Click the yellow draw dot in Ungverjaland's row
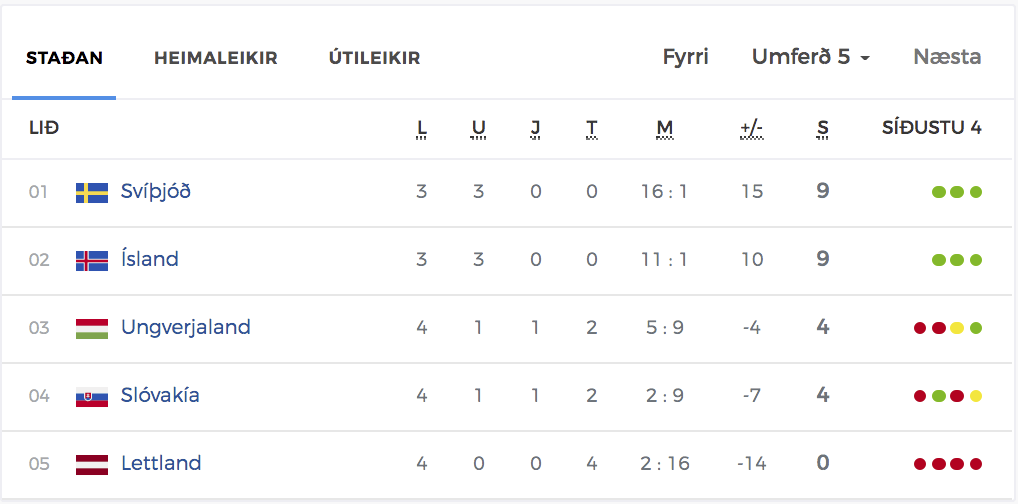The image size is (1018, 504). click(x=957, y=328)
